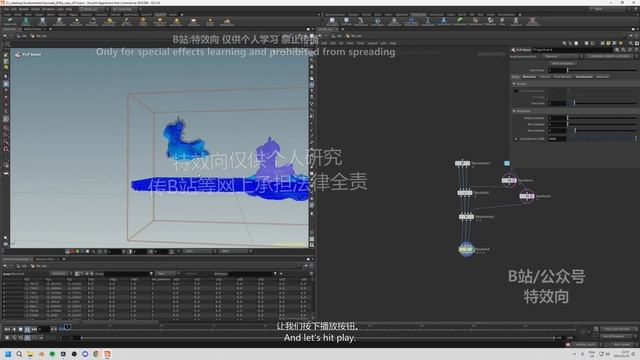Open the Tools menu of the network editor
The height and width of the screenshot is (360, 640).
pos(360,43)
